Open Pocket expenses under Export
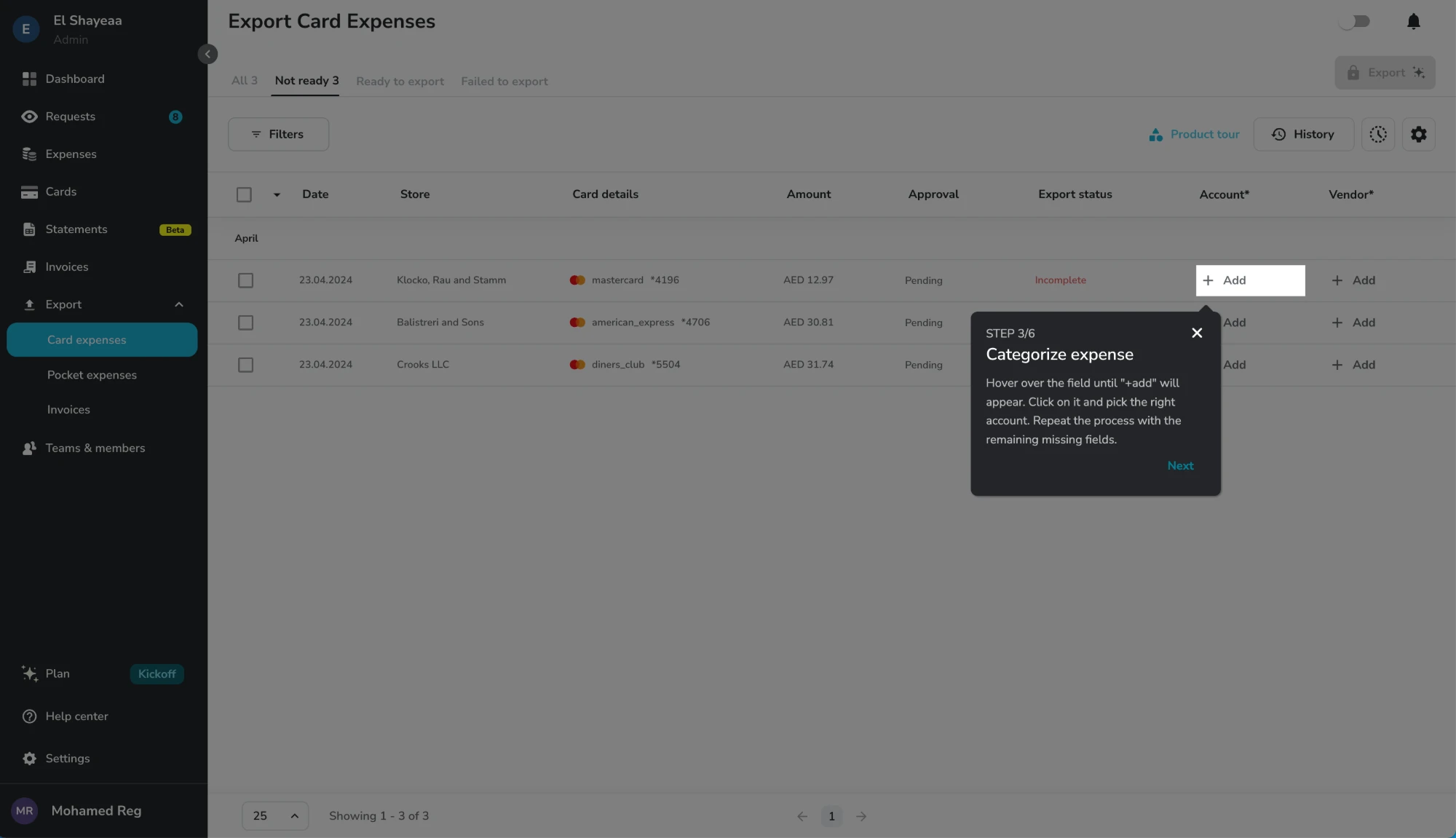Screen dimensions: 1456x838 coord(92,375)
